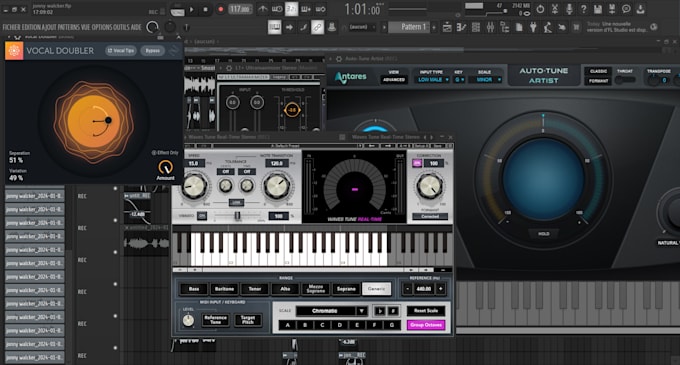This screenshot has height=365, width=680.
Task: Click the Vocal Tips button in Vocal Doubler
Action: pyautogui.click(x=121, y=51)
